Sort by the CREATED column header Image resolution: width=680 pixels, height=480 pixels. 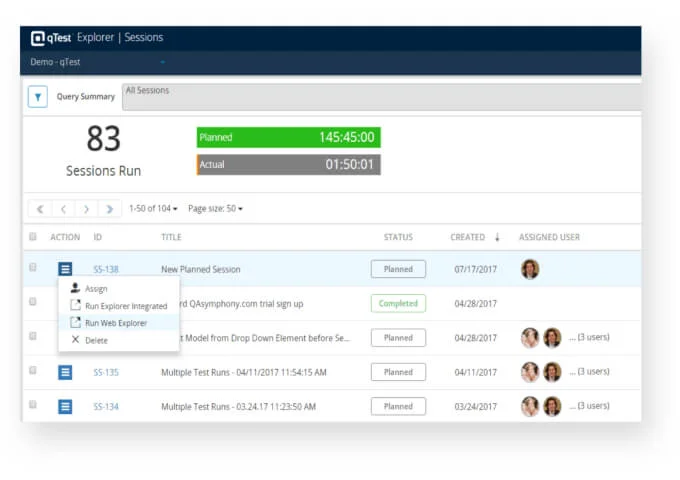468,237
